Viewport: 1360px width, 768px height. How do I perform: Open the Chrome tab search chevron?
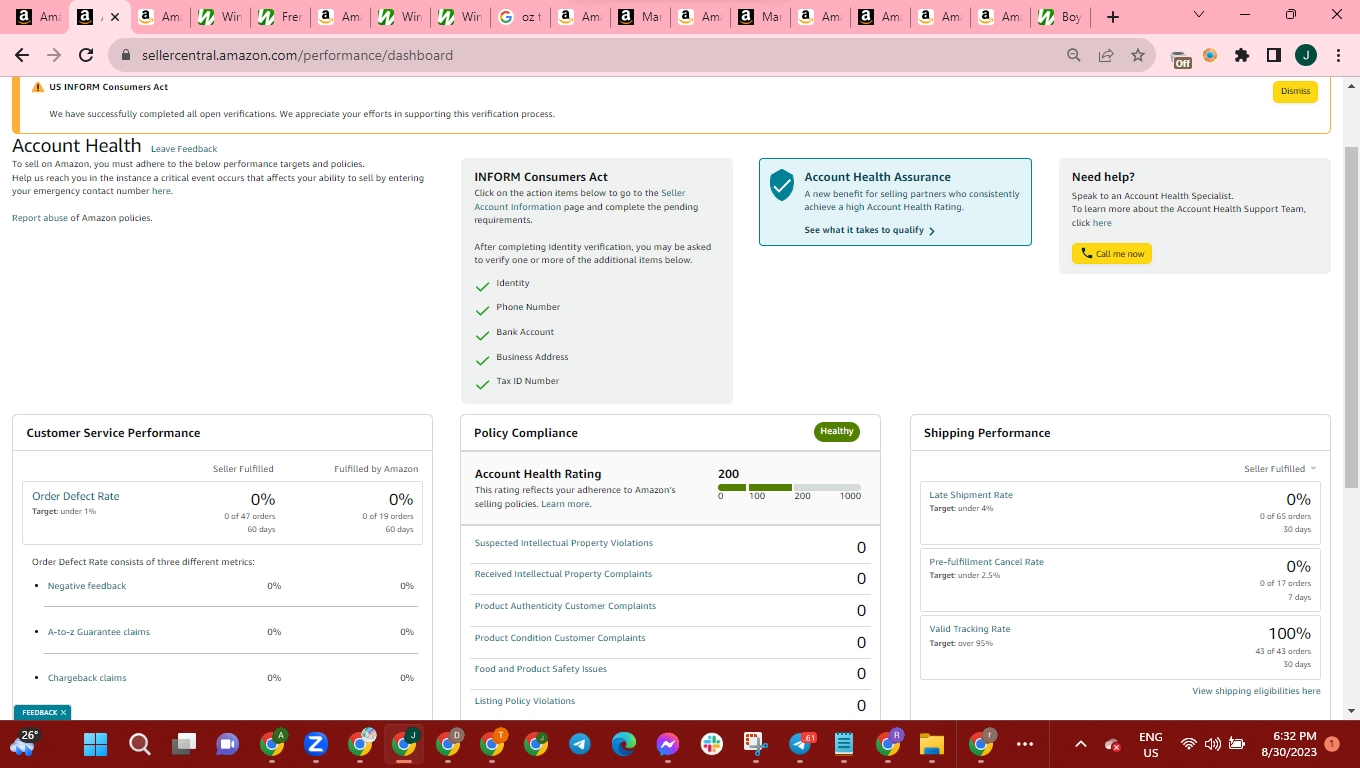1199,14
